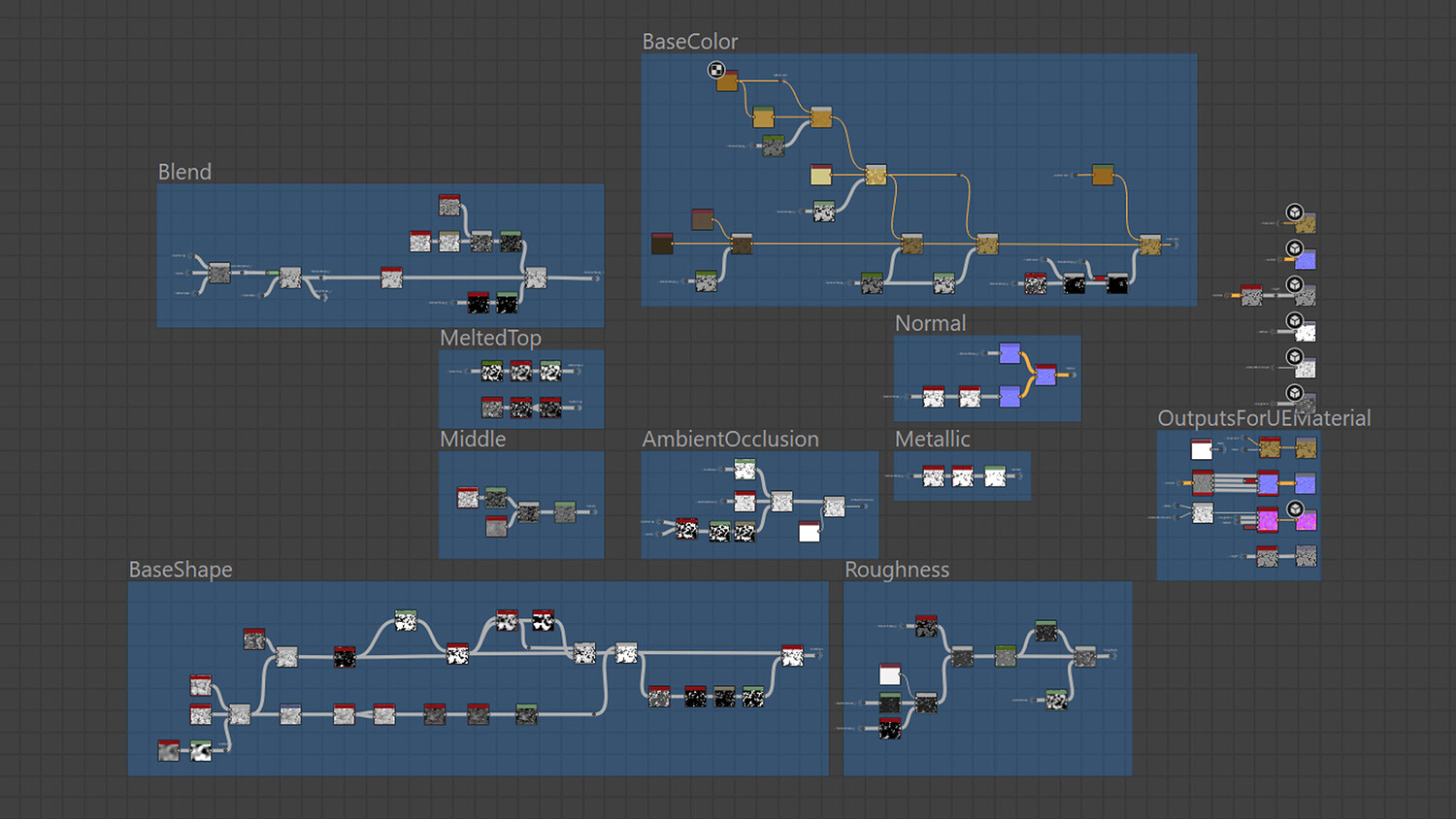Click the checker badge on the BaseColor orange node

coord(715,69)
